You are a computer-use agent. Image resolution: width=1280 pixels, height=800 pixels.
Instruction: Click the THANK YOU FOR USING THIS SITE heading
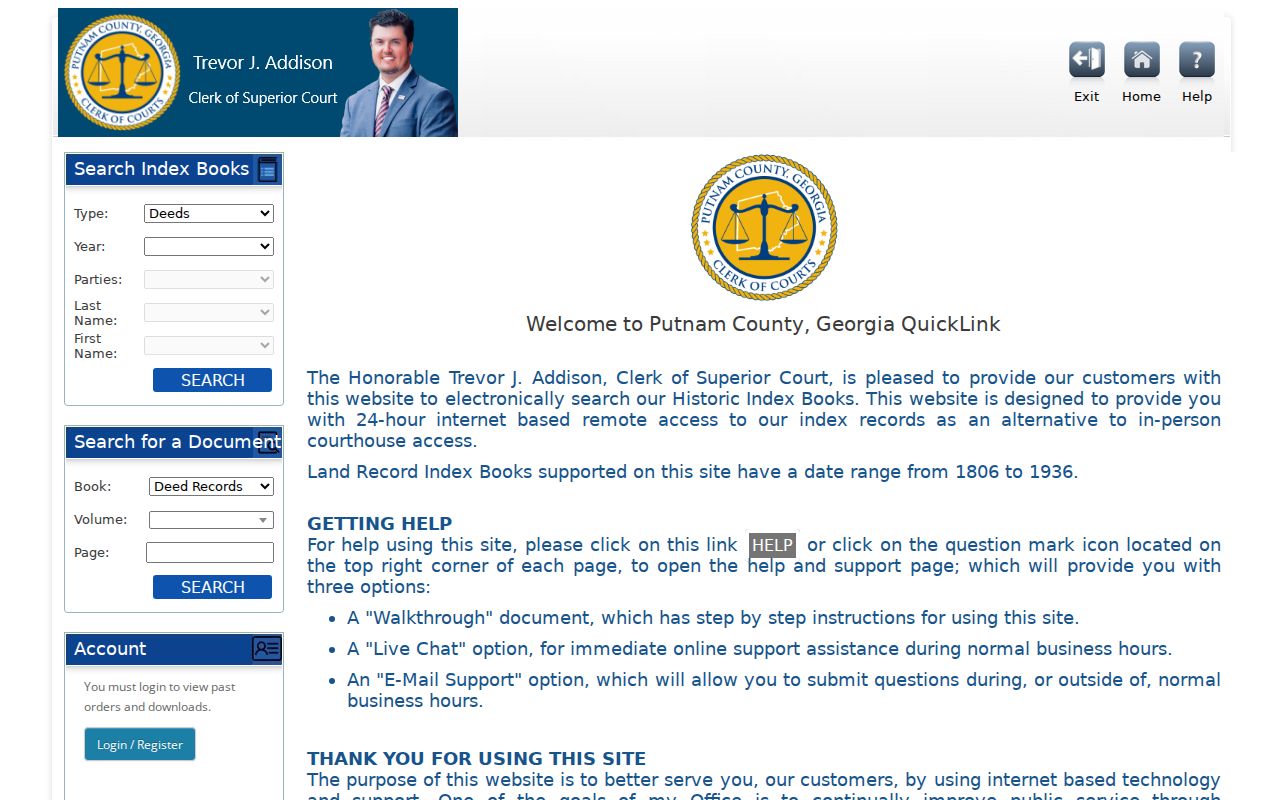coord(476,758)
